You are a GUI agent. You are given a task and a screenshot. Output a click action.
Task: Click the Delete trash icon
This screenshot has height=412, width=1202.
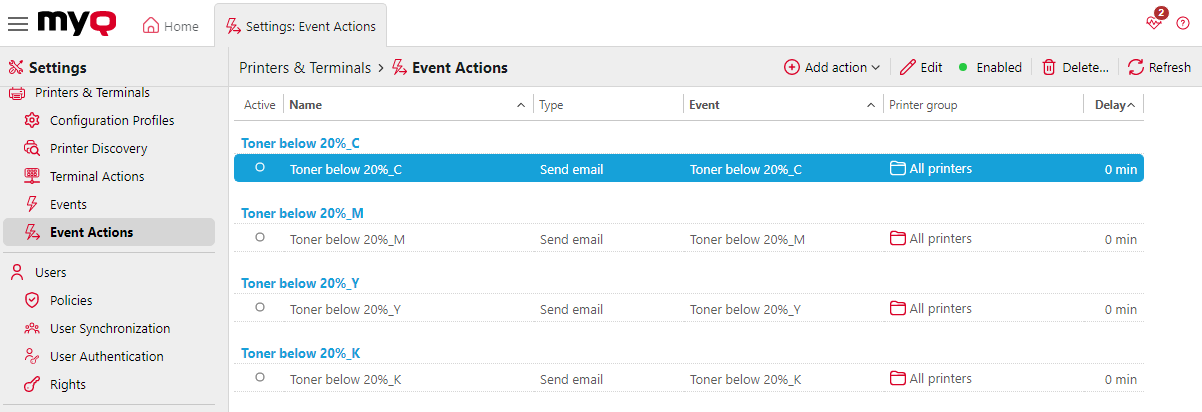coord(1049,67)
